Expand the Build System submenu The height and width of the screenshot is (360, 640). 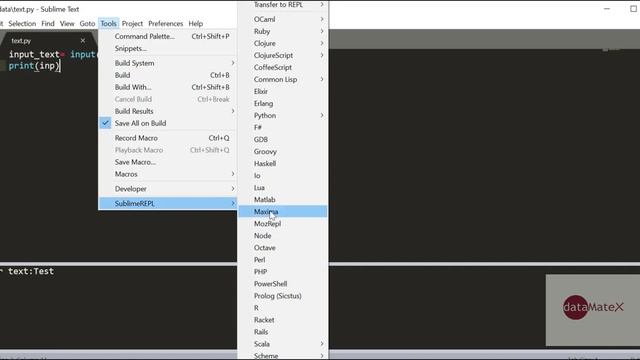click(x=168, y=63)
